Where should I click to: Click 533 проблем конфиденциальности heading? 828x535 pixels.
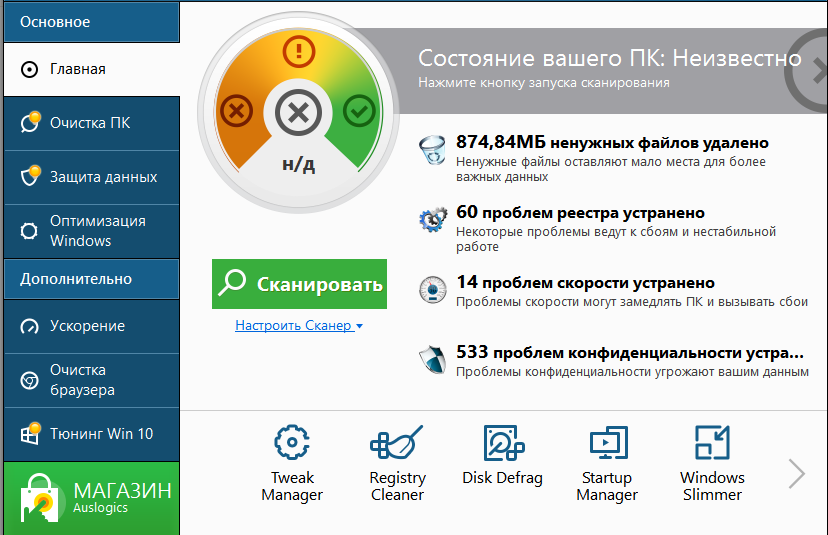[630, 352]
